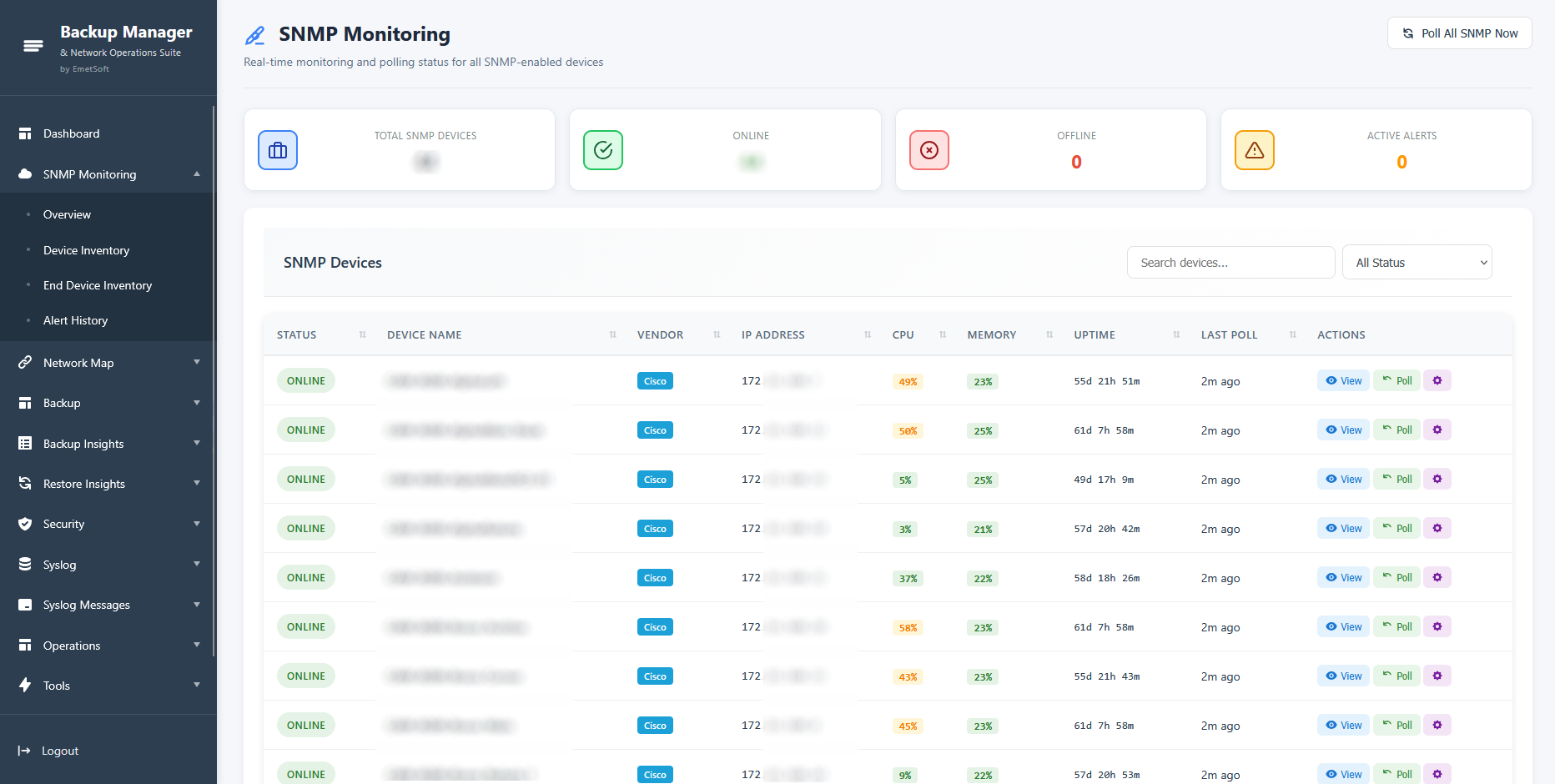This screenshot has height=784, width=1555.
Task: Click the Security shield icon
Action: click(x=25, y=524)
